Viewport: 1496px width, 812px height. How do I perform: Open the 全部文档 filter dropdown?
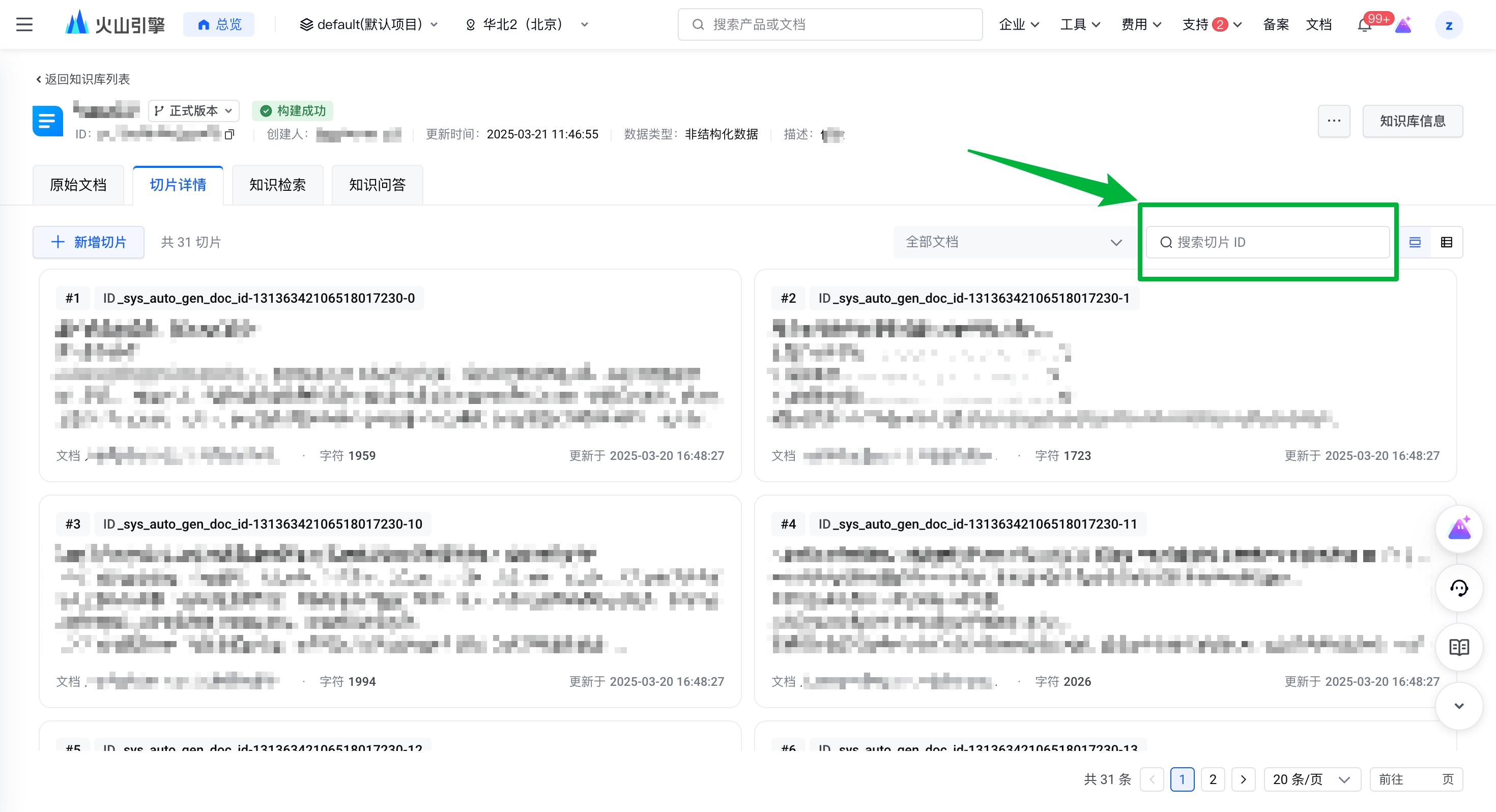tap(1014, 242)
